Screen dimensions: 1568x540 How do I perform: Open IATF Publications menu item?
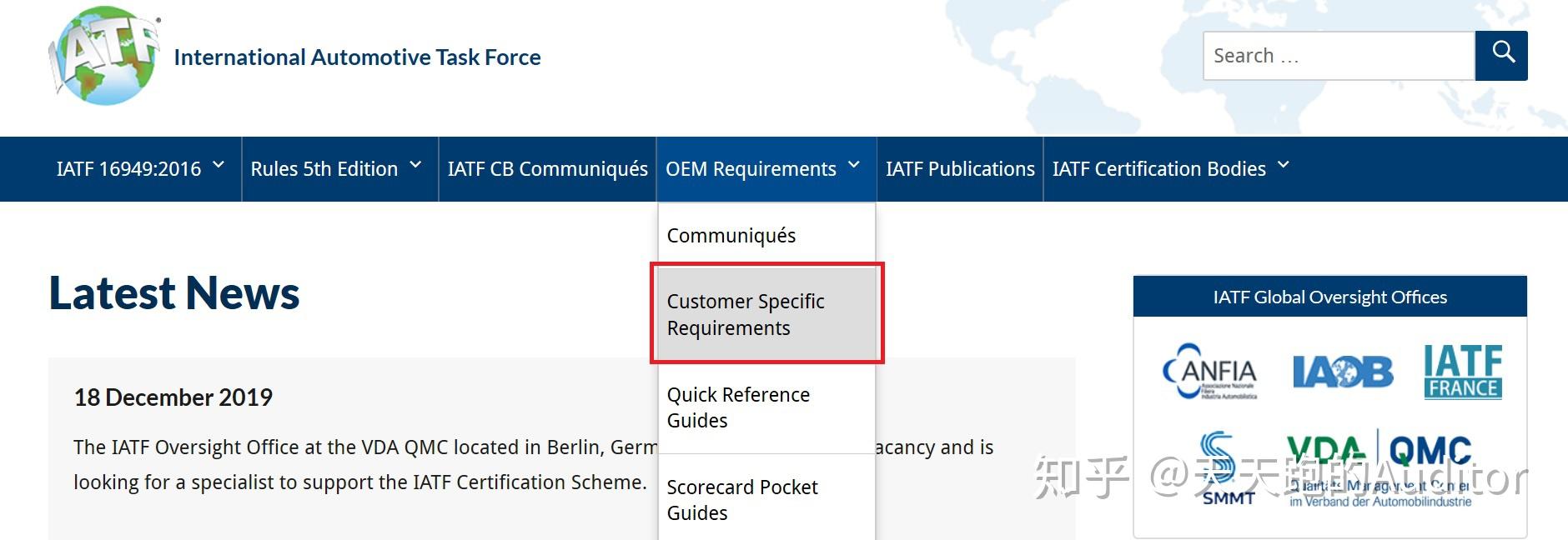(x=960, y=169)
